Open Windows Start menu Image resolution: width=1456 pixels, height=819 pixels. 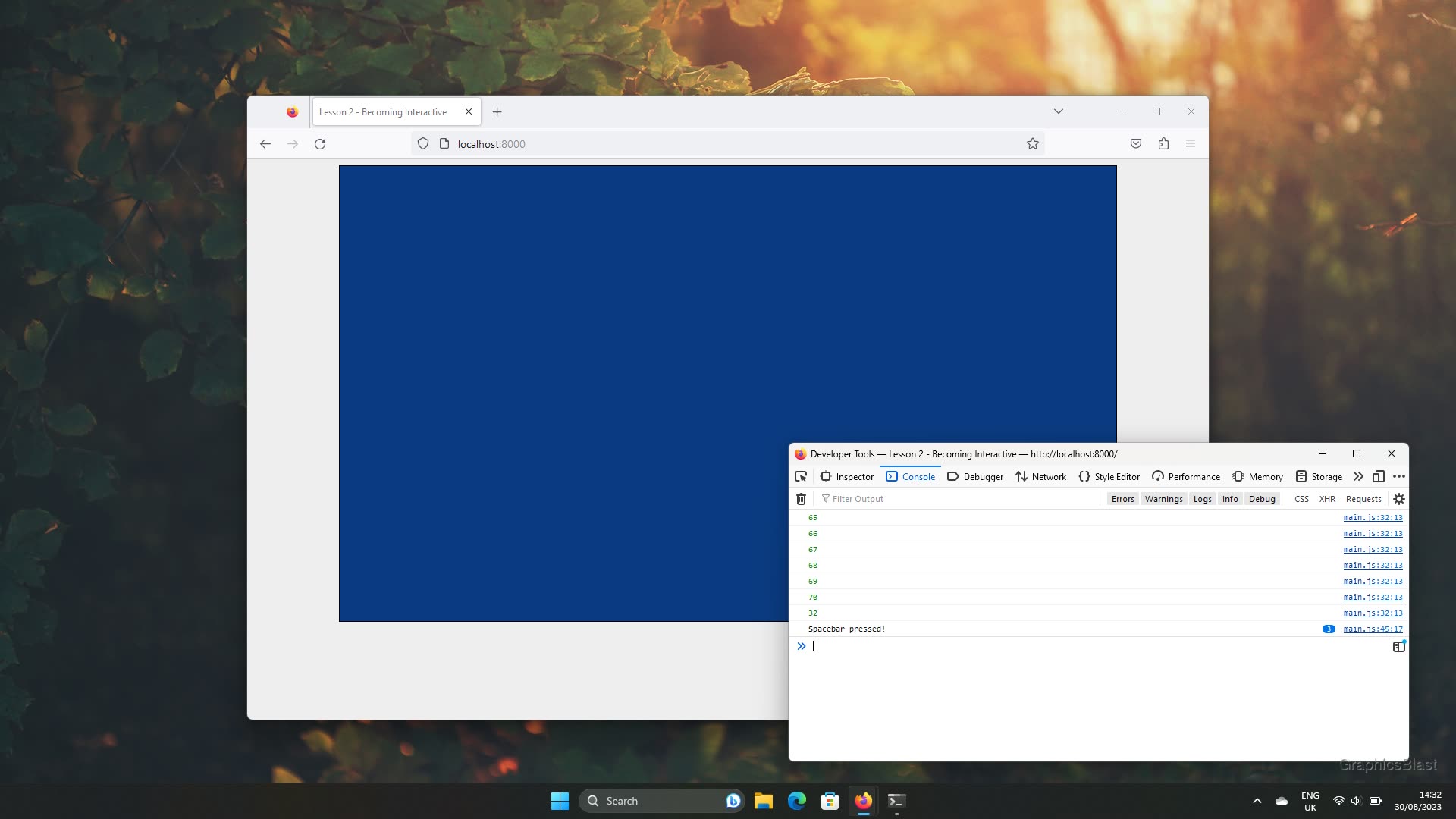click(560, 801)
